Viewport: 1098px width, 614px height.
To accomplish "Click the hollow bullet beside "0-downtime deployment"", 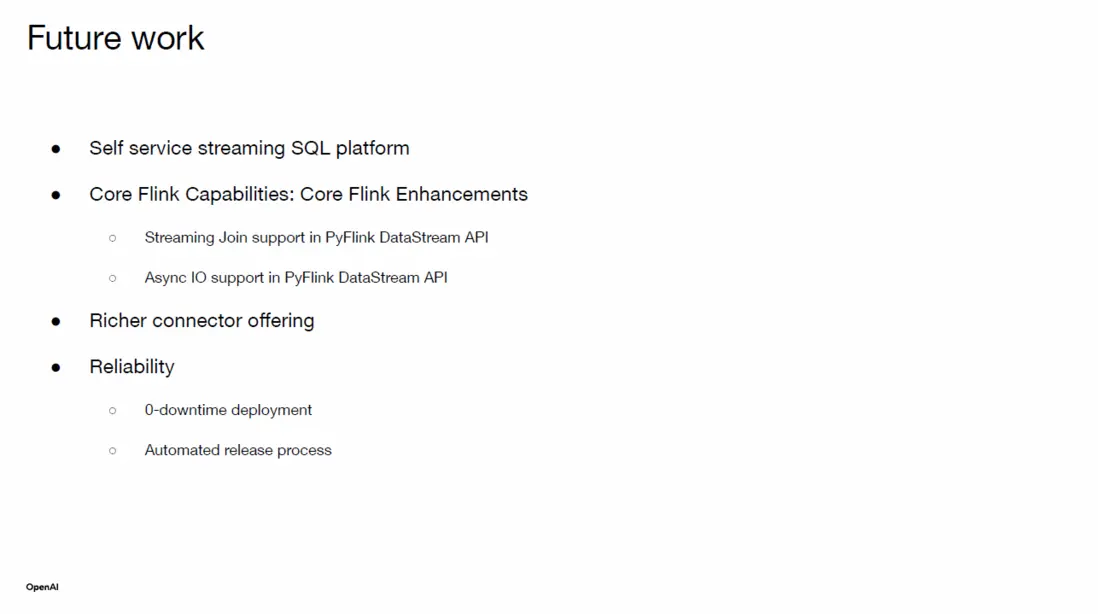I will (113, 410).
